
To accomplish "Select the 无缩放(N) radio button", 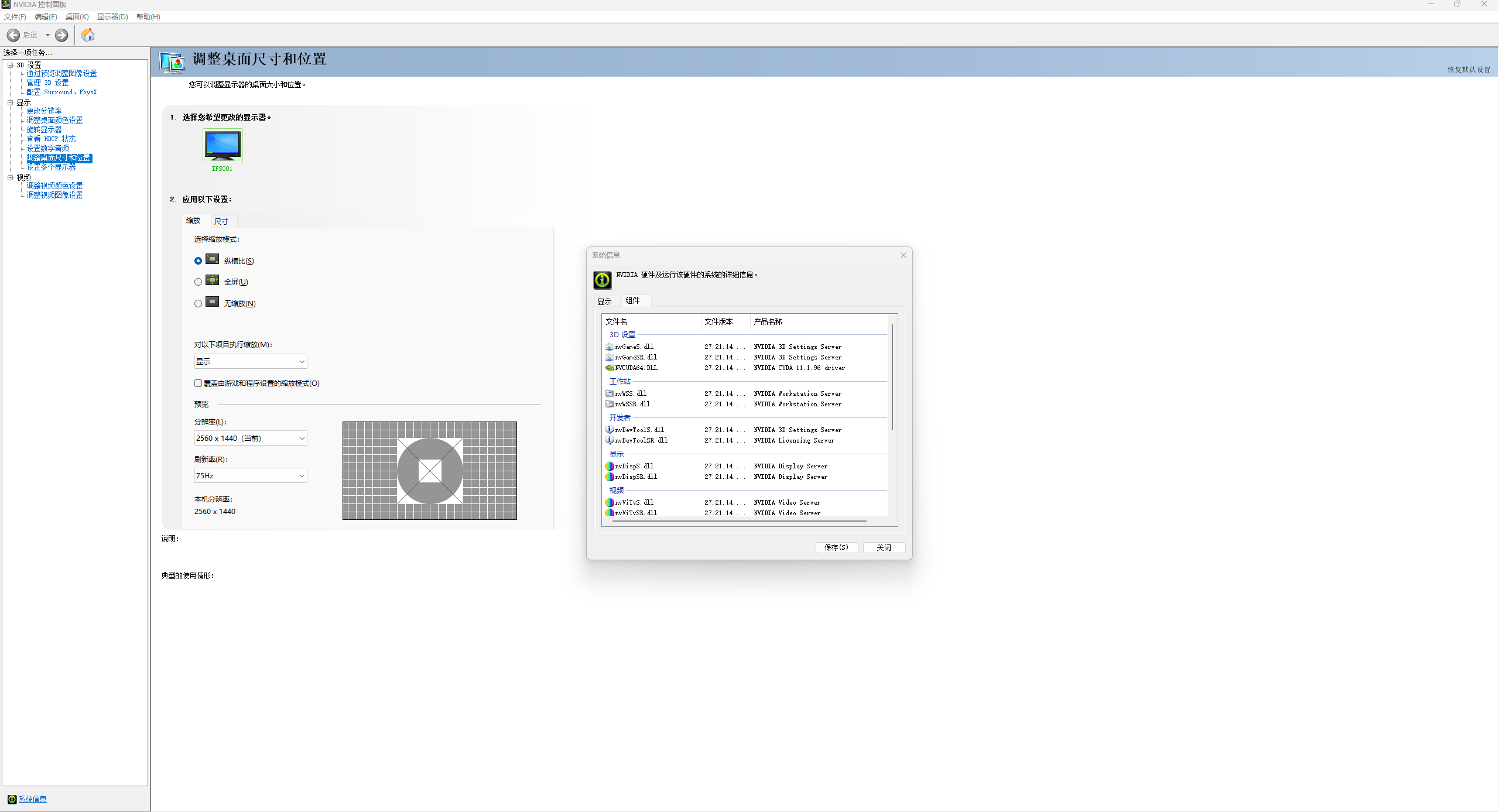I will [x=198, y=303].
